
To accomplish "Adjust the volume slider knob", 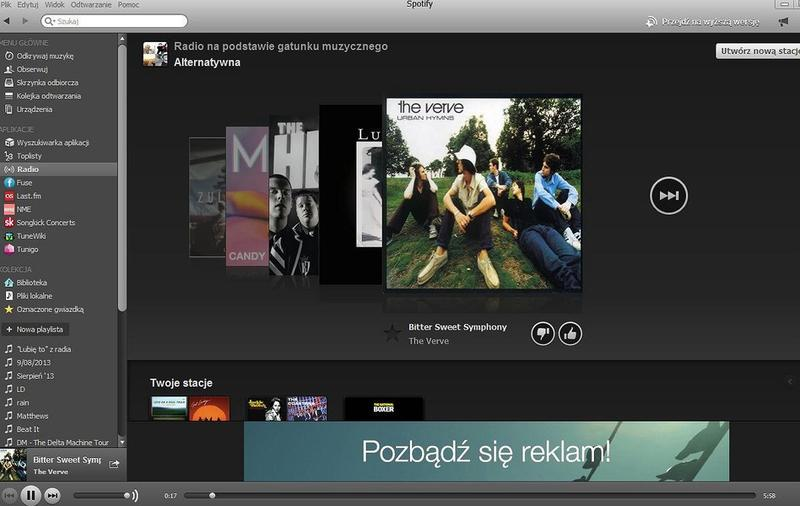I will (x=127, y=495).
